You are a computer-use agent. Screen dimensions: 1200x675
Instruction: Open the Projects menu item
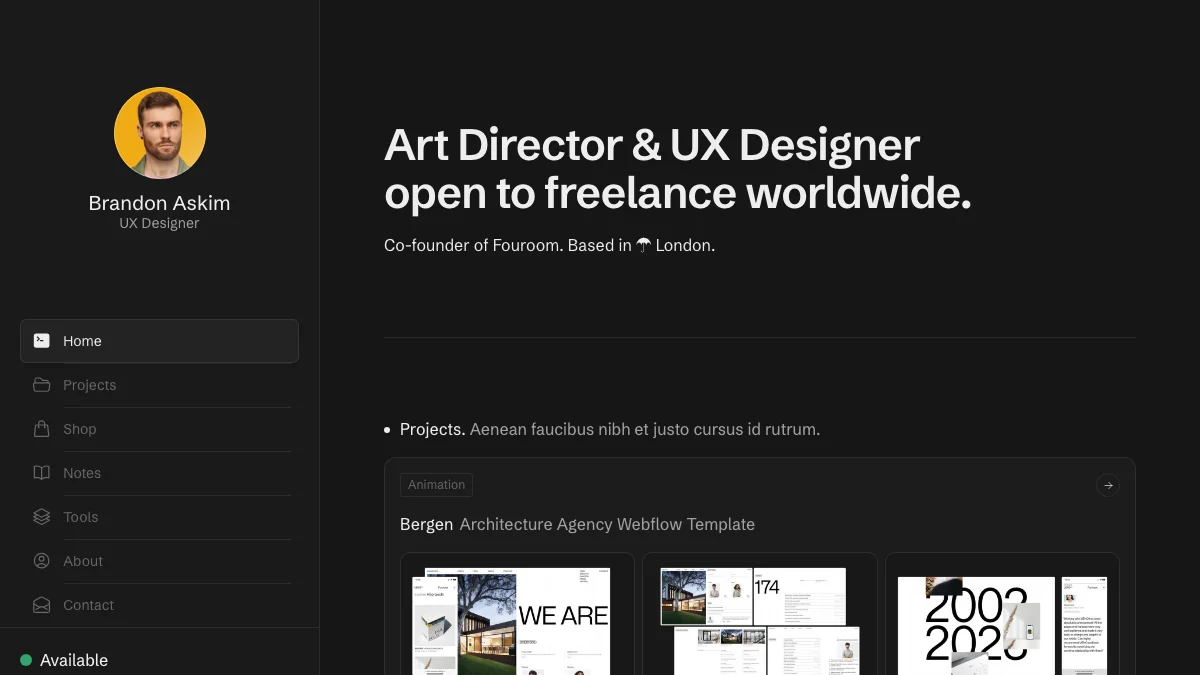click(159, 385)
